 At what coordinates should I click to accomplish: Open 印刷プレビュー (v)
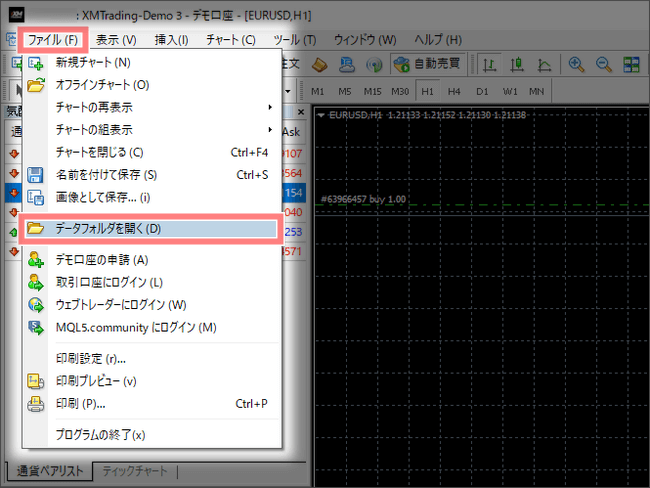point(152,381)
